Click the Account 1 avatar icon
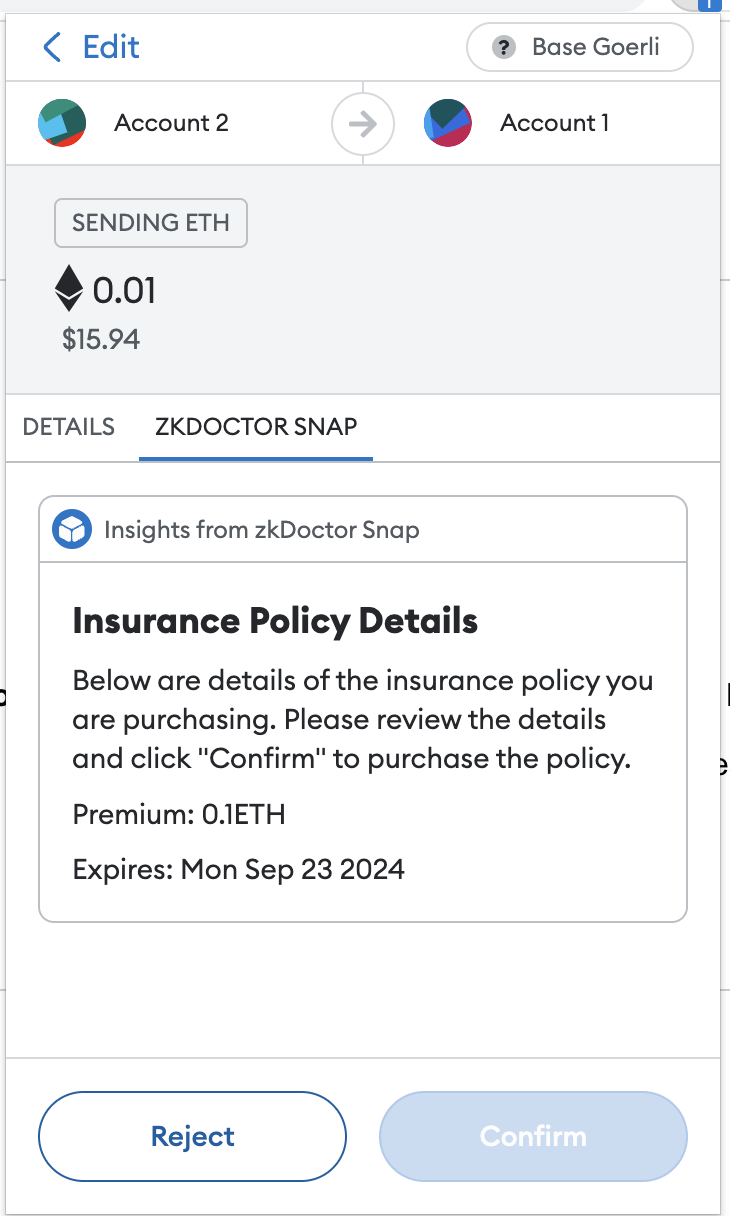 coord(448,123)
